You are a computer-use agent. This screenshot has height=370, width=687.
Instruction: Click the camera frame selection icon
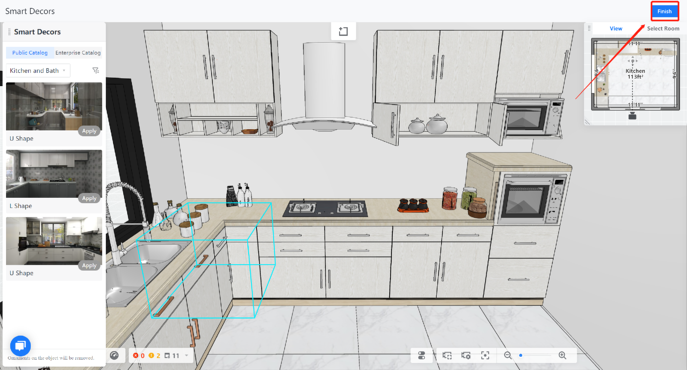447,356
